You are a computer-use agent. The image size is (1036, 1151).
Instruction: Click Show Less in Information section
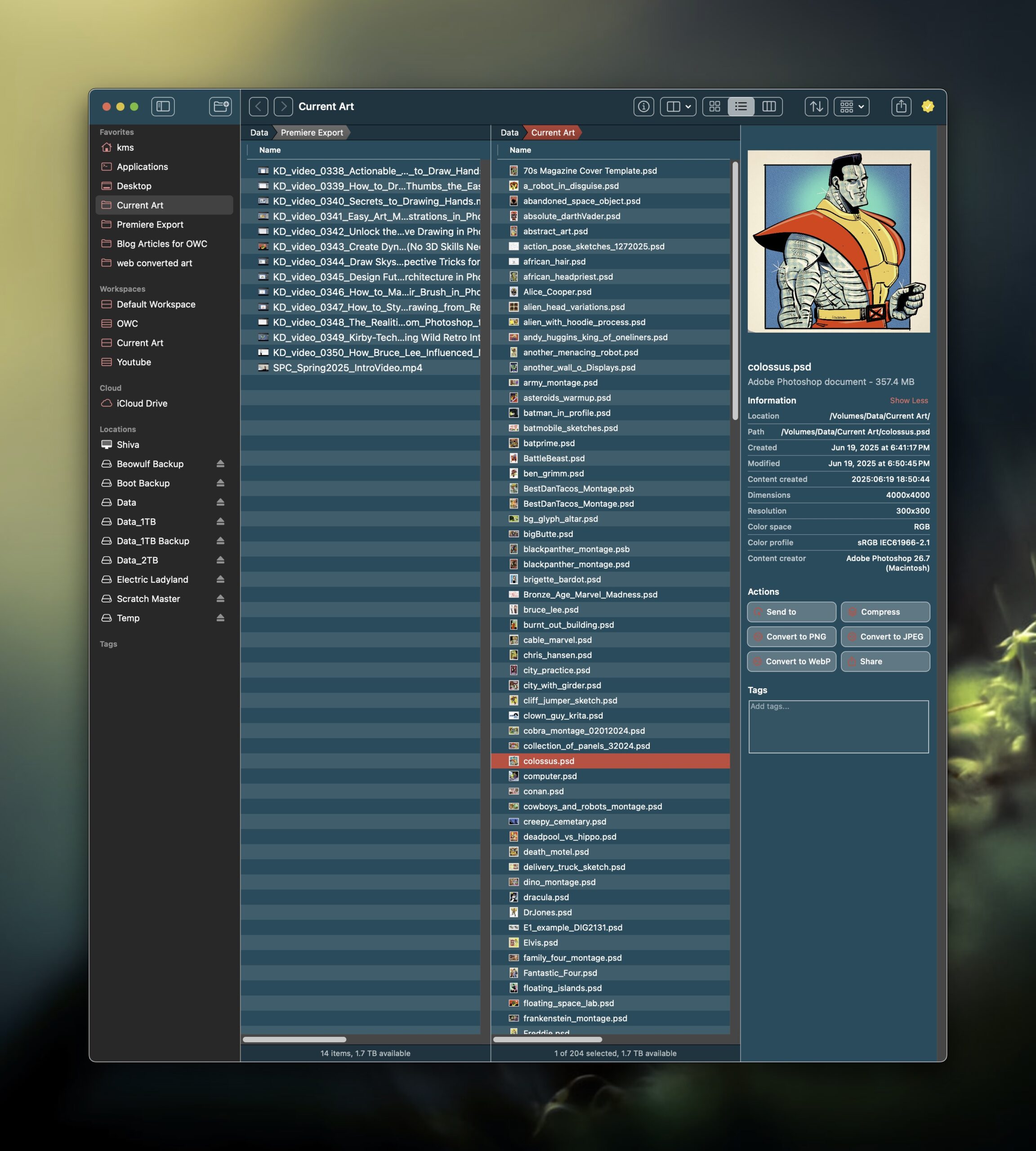coord(908,401)
